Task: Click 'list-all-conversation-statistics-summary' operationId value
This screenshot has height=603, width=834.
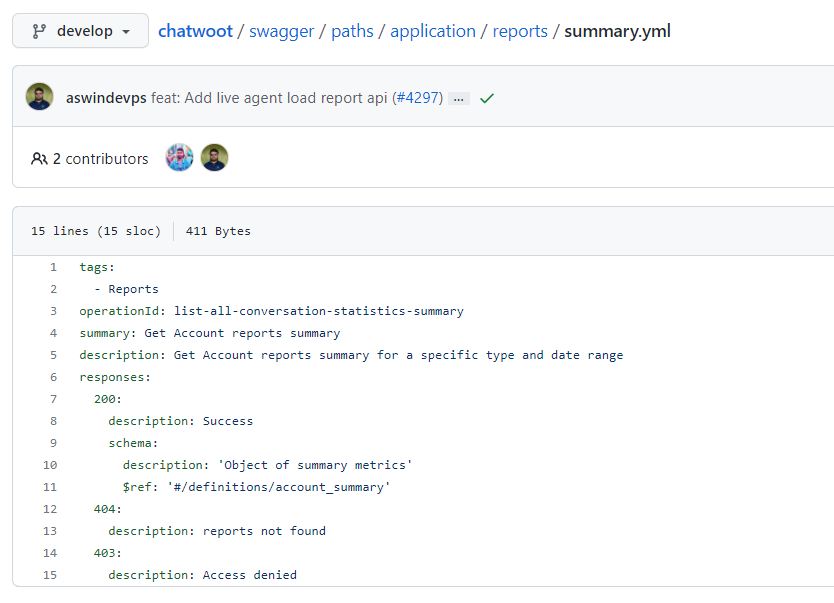Action: (x=319, y=311)
